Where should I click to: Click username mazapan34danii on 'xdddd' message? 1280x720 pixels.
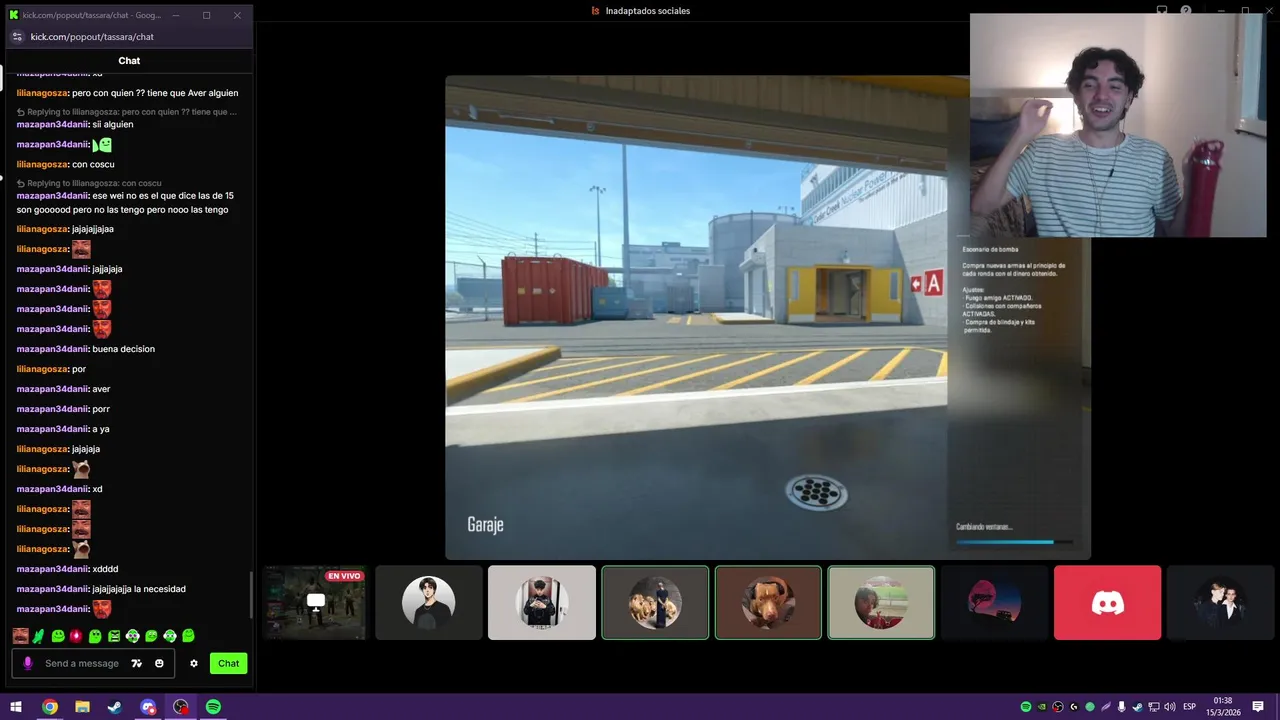coord(53,569)
